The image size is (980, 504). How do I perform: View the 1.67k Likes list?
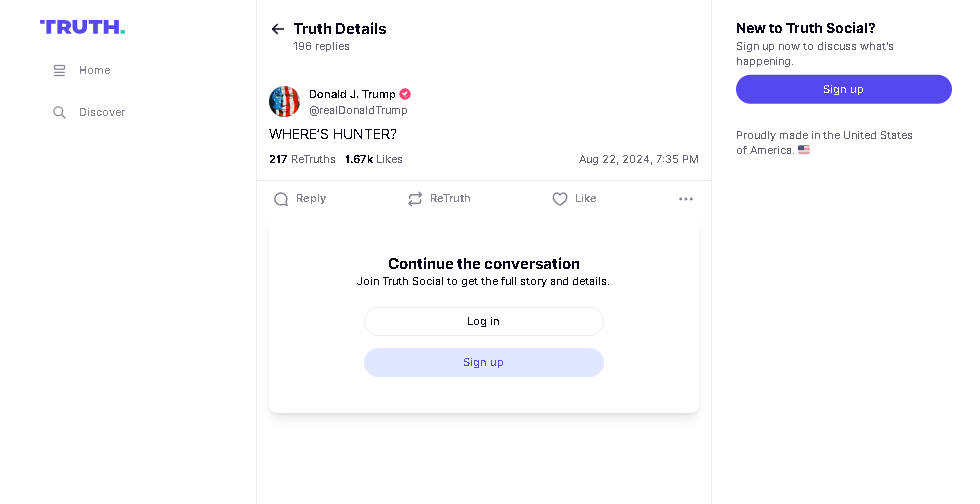click(374, 159)
